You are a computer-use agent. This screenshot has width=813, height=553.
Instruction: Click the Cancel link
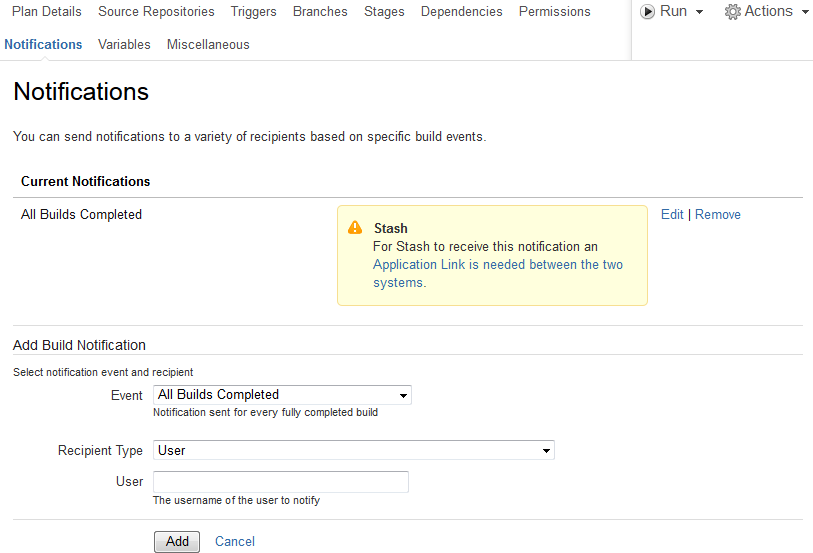pyautogui.click(x=235, y=542)
